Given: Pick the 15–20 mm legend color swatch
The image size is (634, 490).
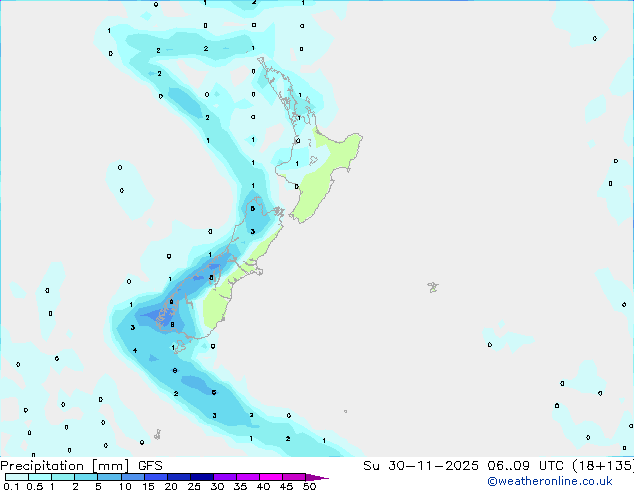Looking at the screenshot, I should click(x=156, y=477).
